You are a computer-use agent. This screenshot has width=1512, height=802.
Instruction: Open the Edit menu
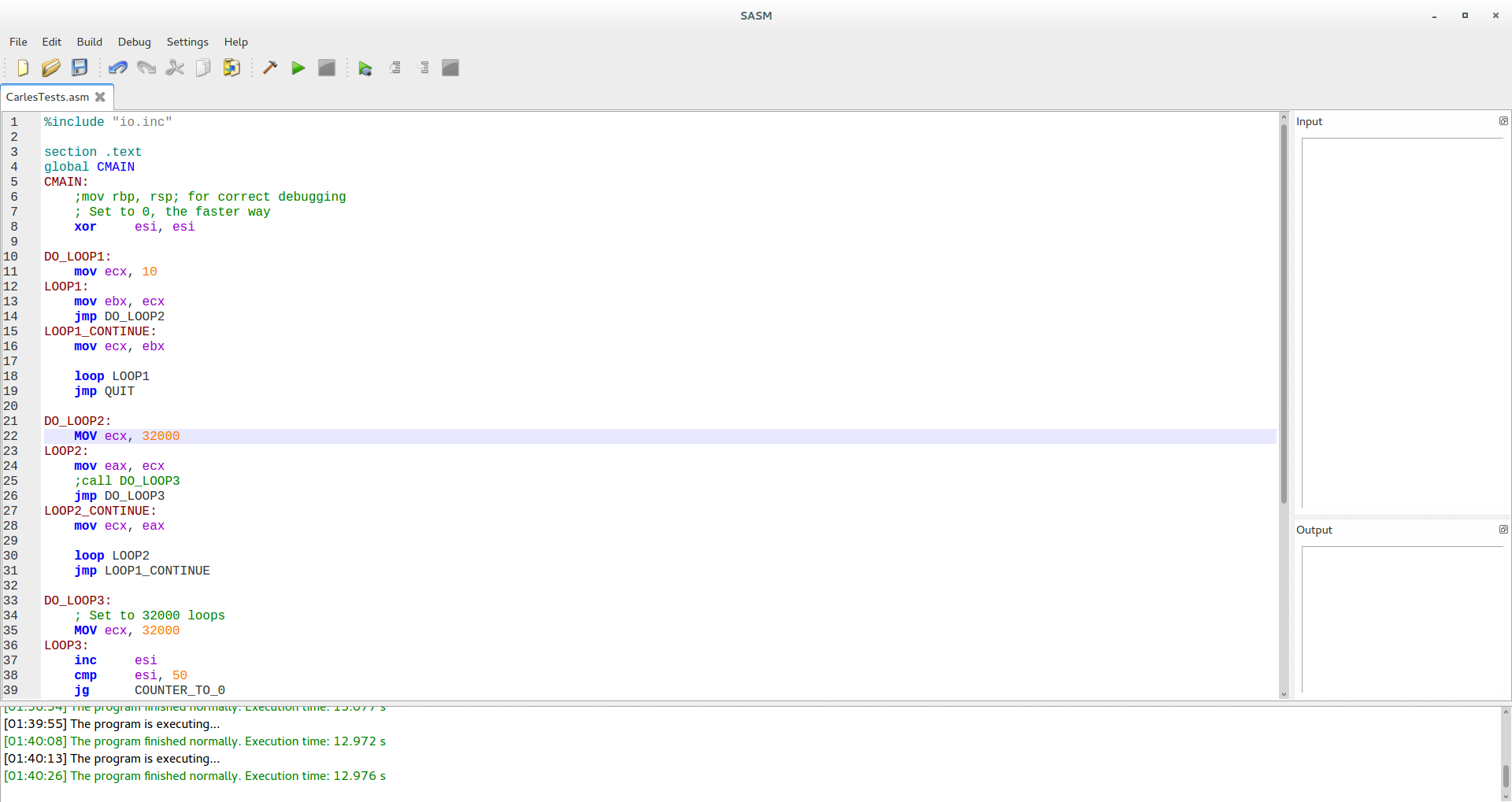(x=52, y=42)
